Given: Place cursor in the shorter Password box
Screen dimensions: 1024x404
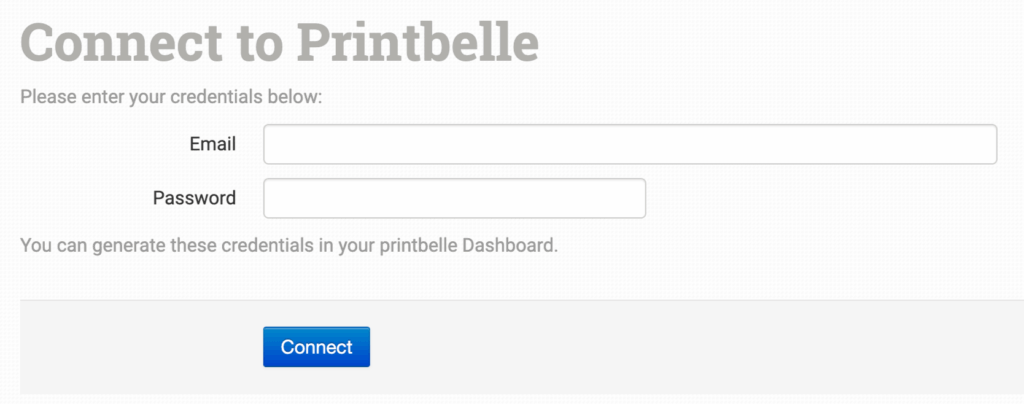Looking at the screenshot, I should click(454, 198).
